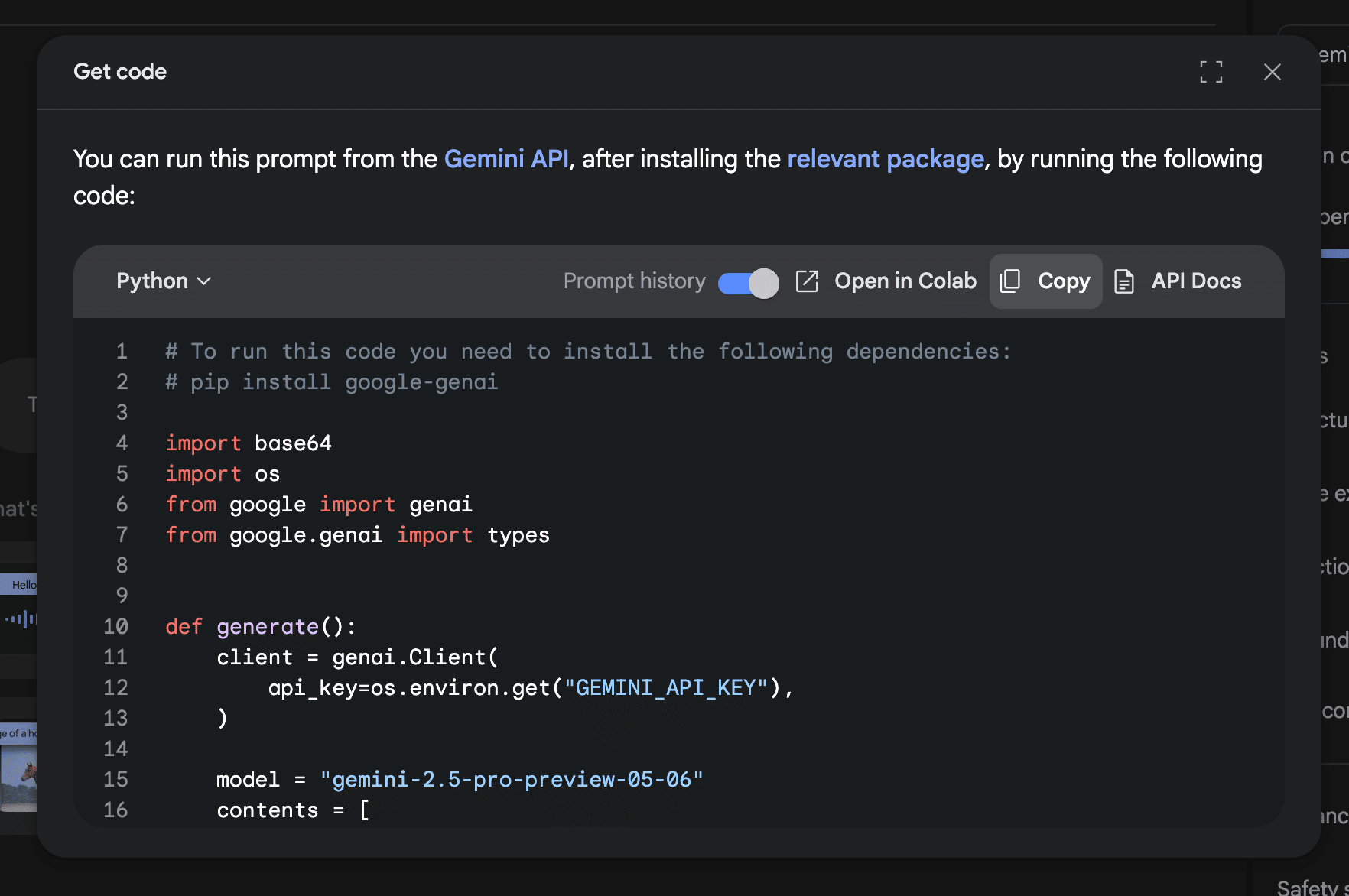The height and width of the screenshot is (896, 1349).
Task: Open the Gemini API link
Action: click(506, 159)
